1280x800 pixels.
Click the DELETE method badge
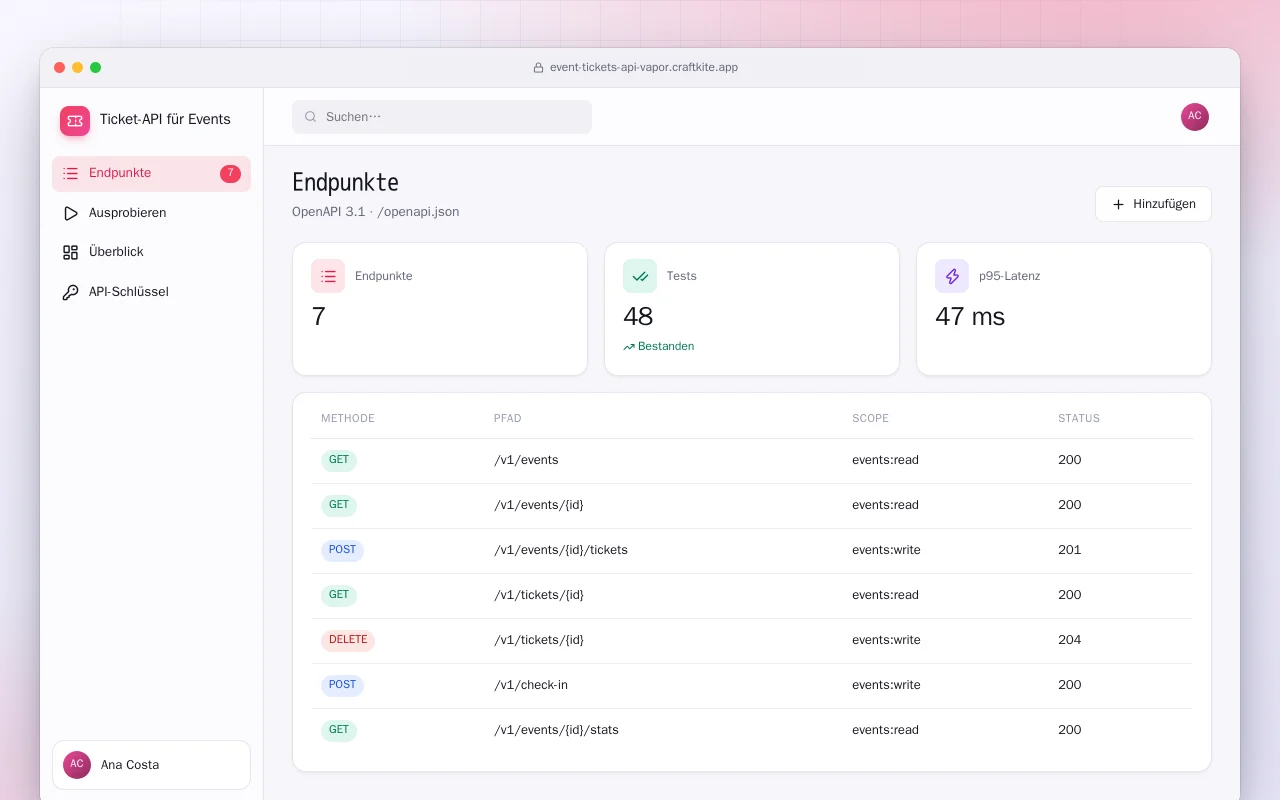coord(348,641)
